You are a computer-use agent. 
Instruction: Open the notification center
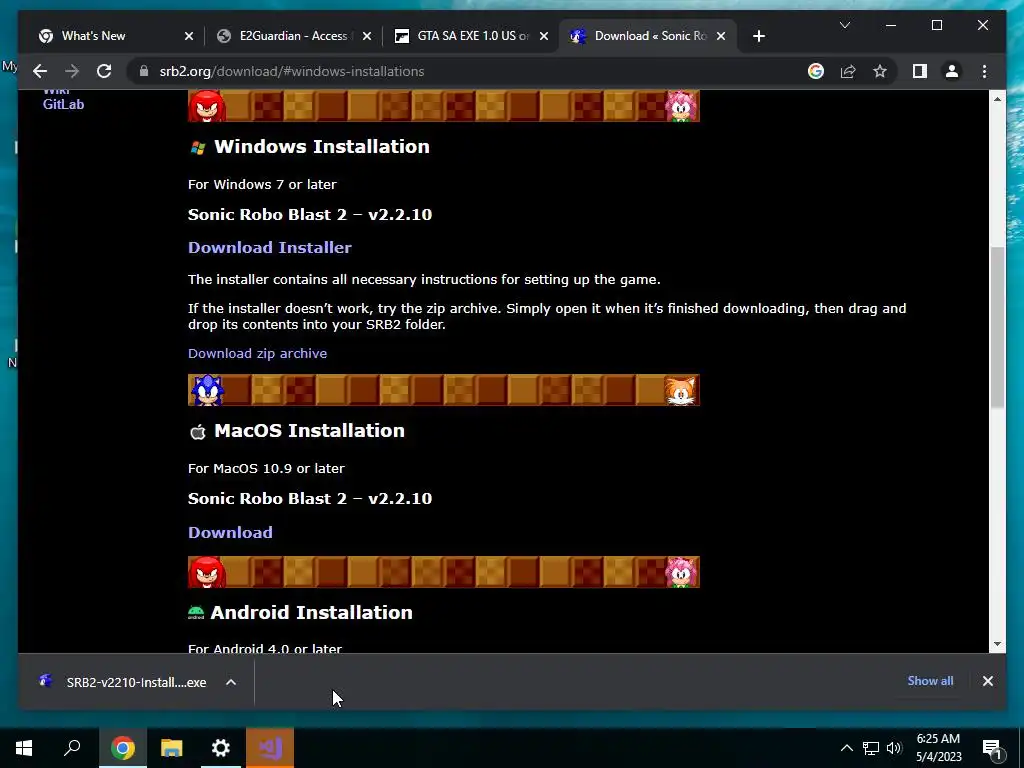pyautogui.click(x=992, y=749)
